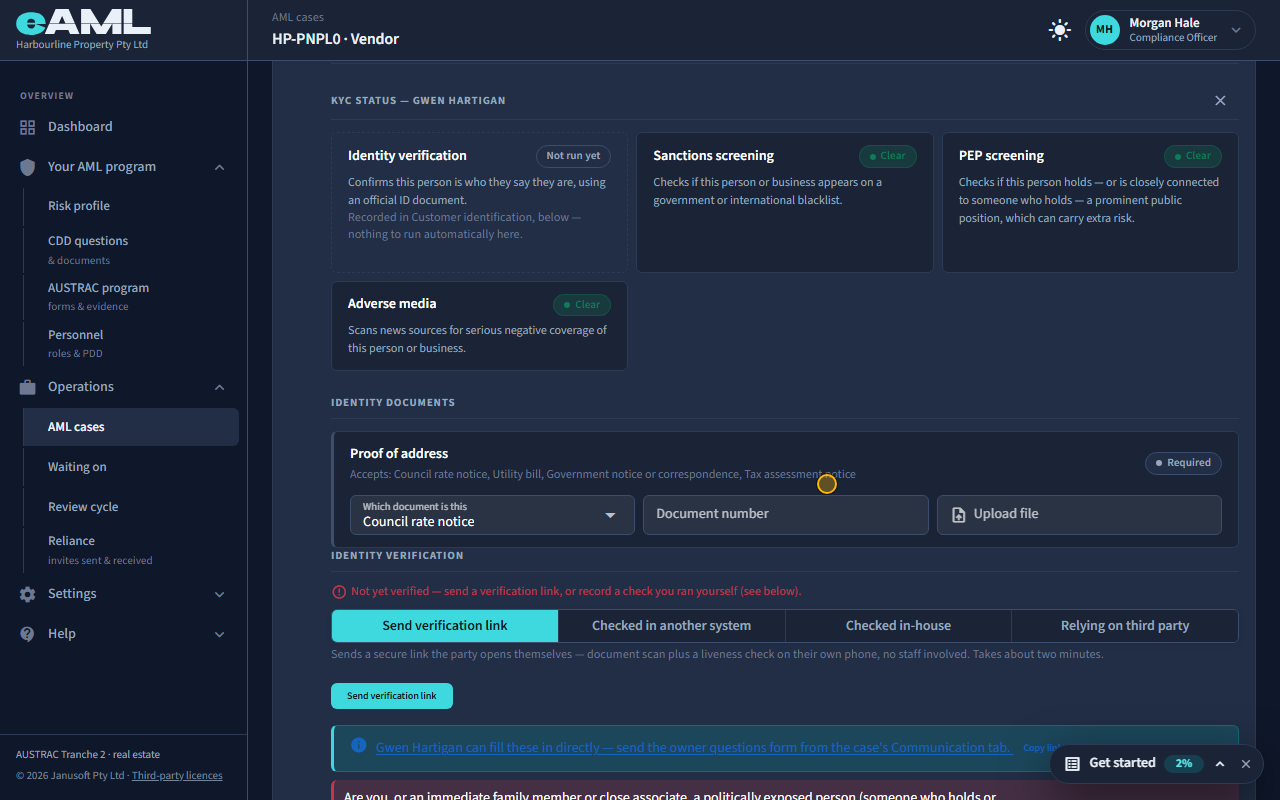
Task: Click the Identity verification Not run yet badge
Action: (x=573, y=156)
